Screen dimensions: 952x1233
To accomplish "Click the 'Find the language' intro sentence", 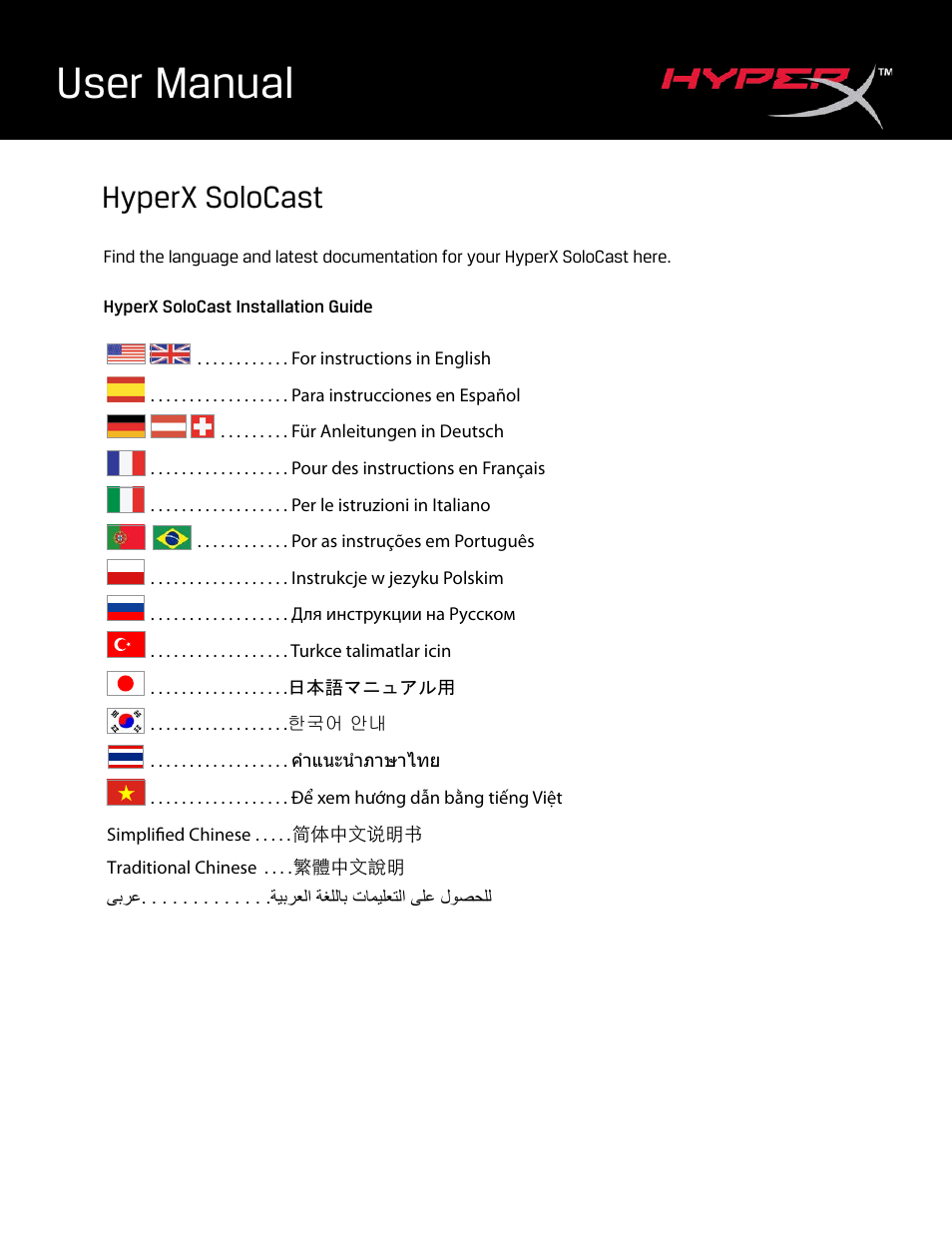I will 387,257.
